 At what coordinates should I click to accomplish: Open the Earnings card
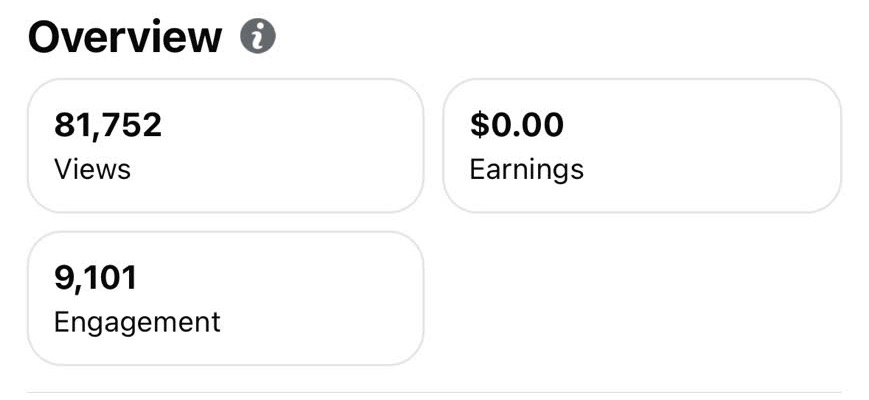click(x=642, y=146)
